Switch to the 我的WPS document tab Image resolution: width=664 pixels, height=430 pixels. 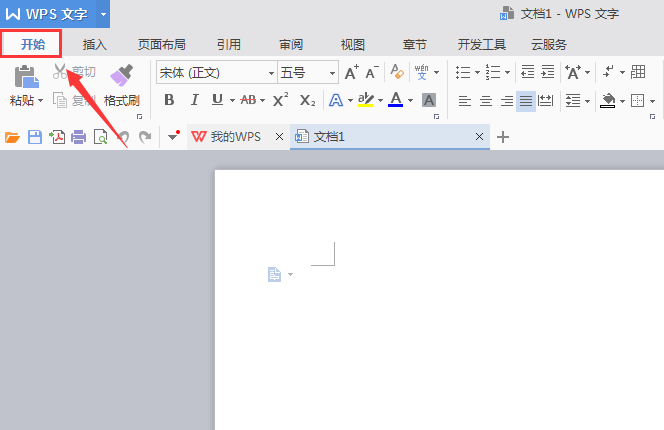(234, 137)
